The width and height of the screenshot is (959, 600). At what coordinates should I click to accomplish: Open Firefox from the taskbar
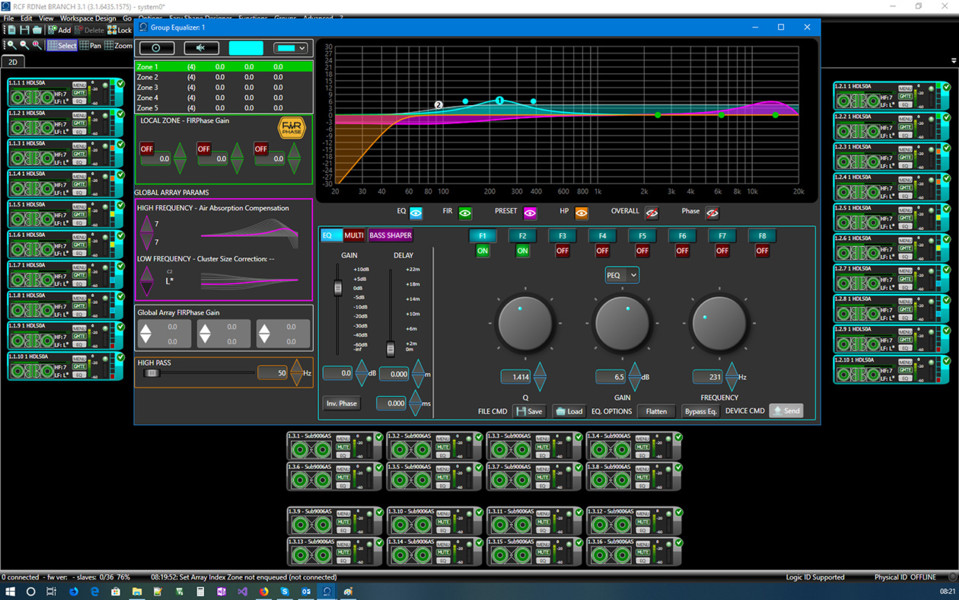pos(264,591)
